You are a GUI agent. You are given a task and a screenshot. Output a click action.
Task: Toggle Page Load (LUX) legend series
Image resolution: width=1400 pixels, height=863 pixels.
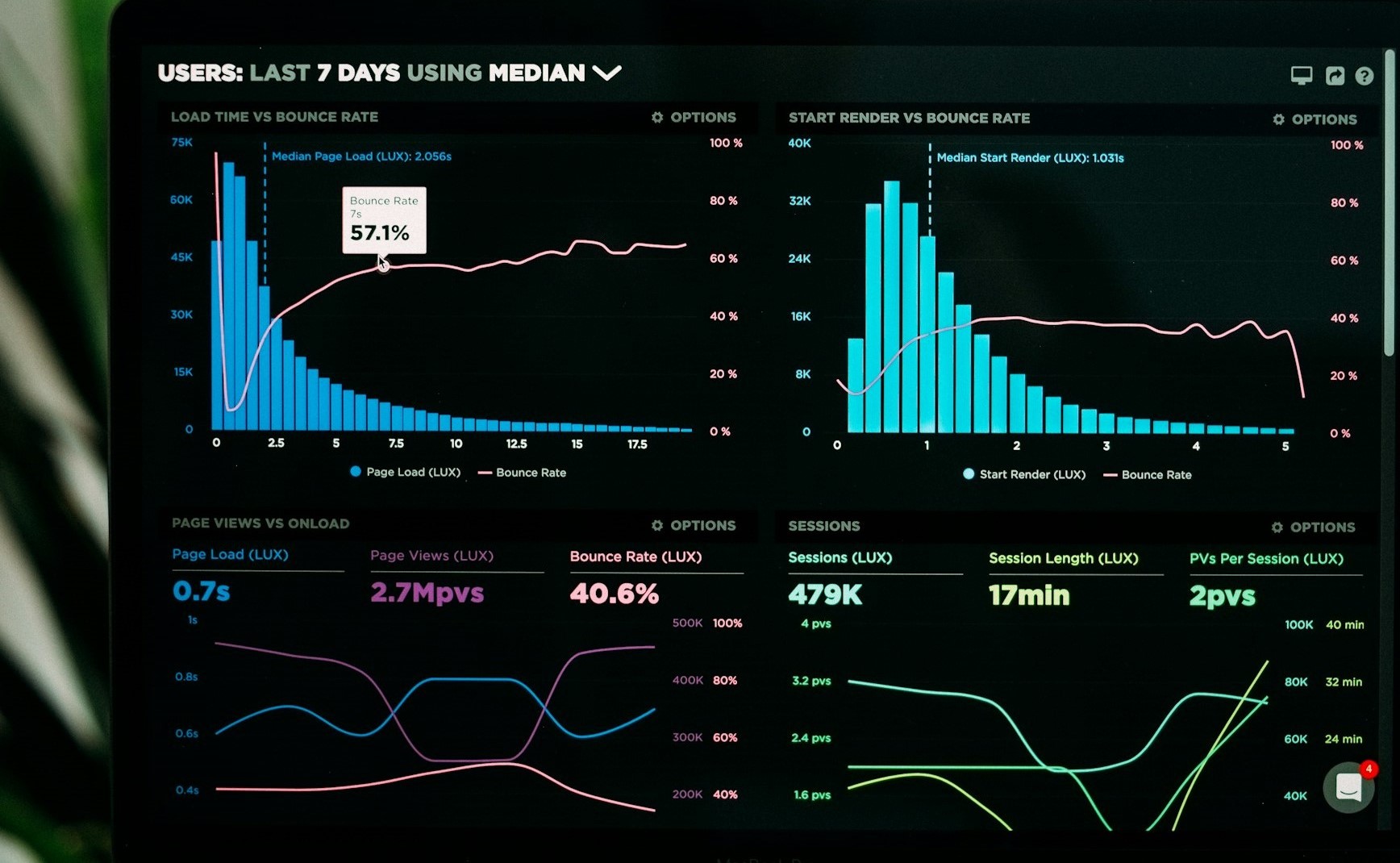(x=405, y=472)
